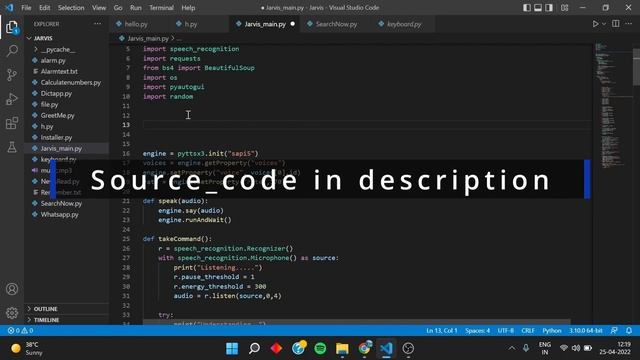Open Explorer views and more actions ellipsis
The image size is (640, 360).
[97, 24]
